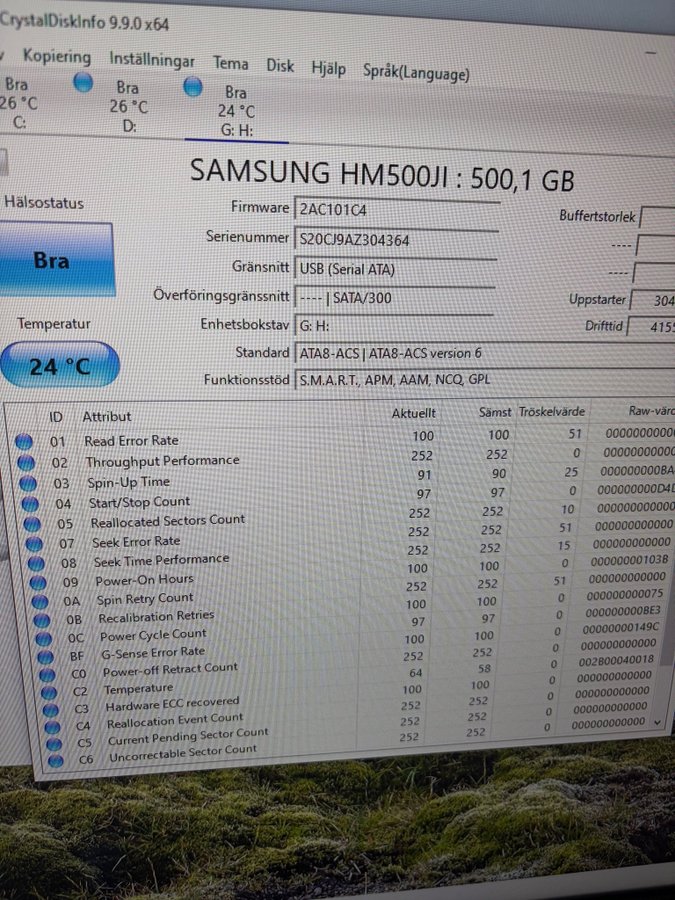Viewport: 675px width, 900px height.
Task: Click the Attribut column header
Action: click(107, 416)
